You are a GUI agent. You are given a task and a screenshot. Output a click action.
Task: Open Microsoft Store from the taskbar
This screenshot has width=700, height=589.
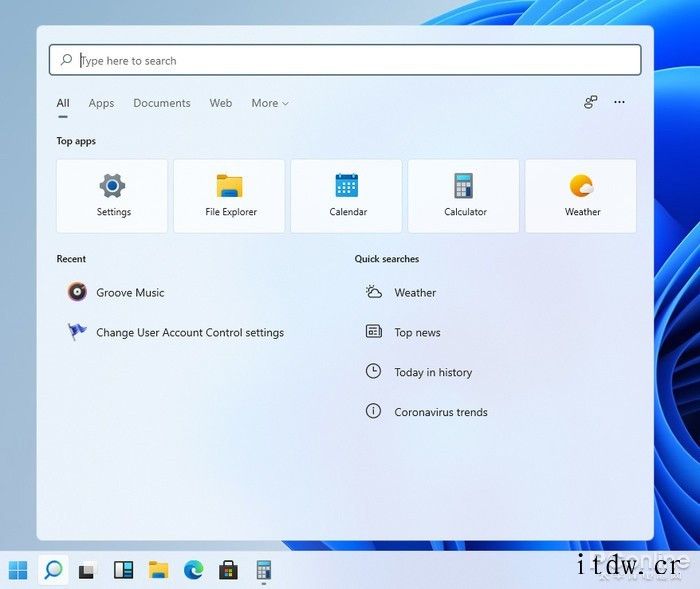tap(228, 570)
